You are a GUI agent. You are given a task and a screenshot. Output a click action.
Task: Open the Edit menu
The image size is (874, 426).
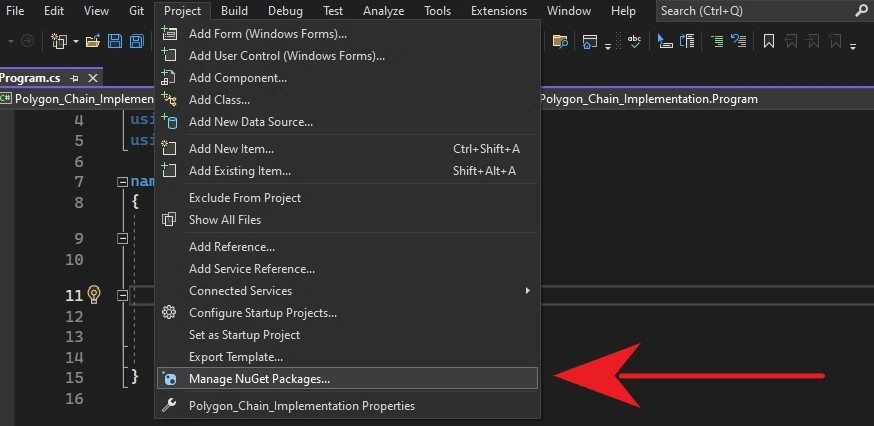54,11
